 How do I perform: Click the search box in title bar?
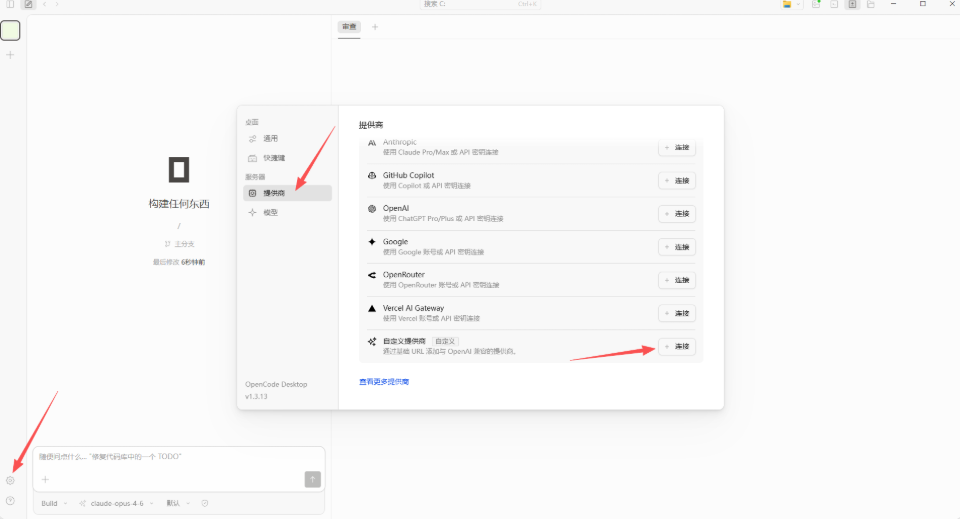coord(481,4)
